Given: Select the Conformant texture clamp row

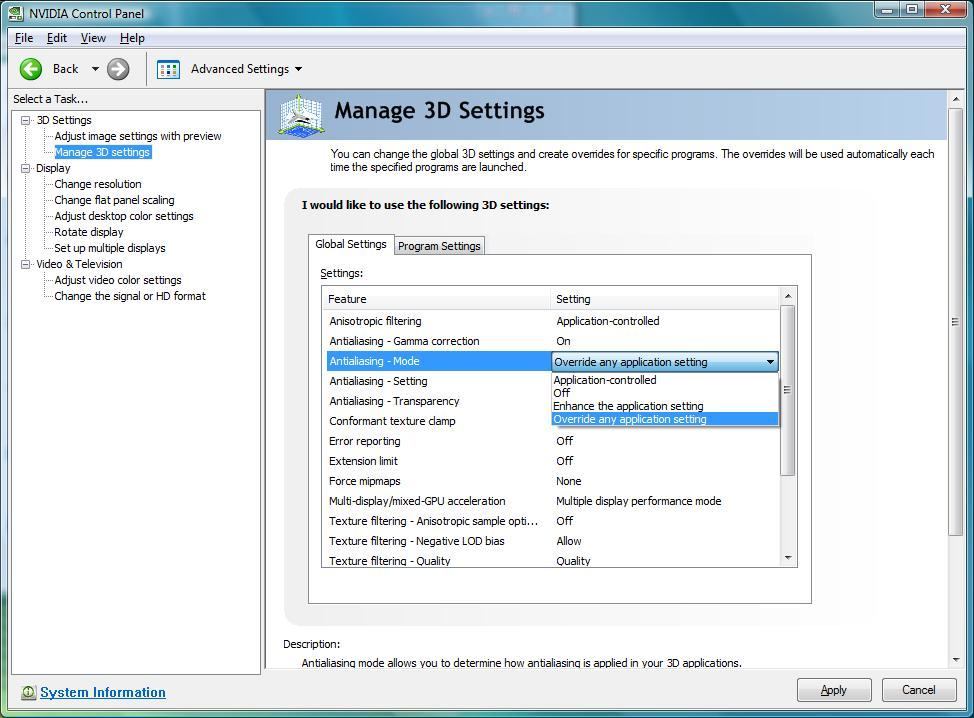Looking at the screenshot, I should click(439, 421).
